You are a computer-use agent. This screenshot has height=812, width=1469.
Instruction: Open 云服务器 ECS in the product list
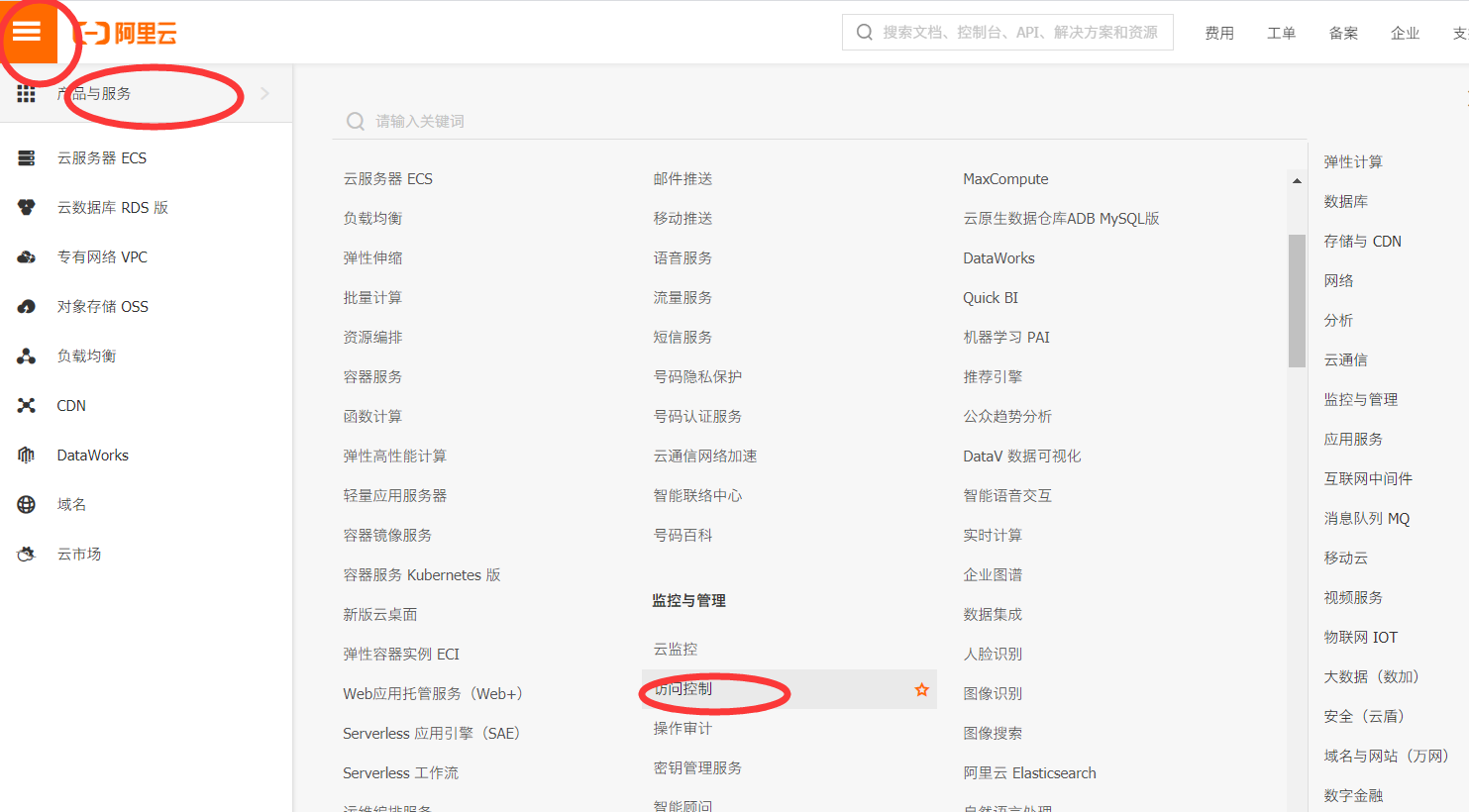388,179
